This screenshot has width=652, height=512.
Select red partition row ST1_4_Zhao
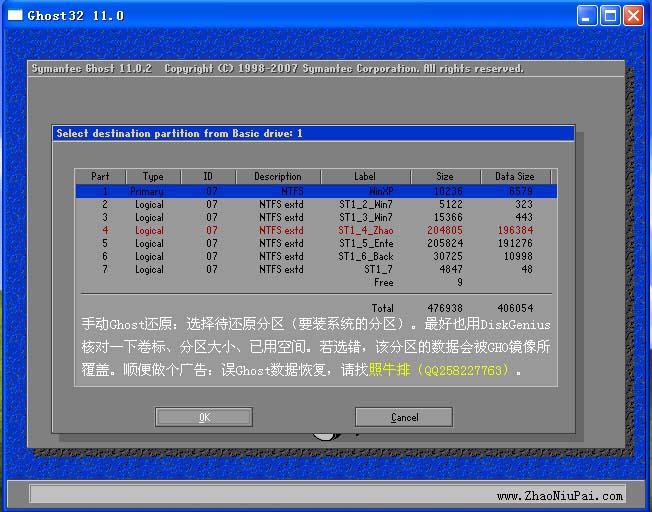316,230
